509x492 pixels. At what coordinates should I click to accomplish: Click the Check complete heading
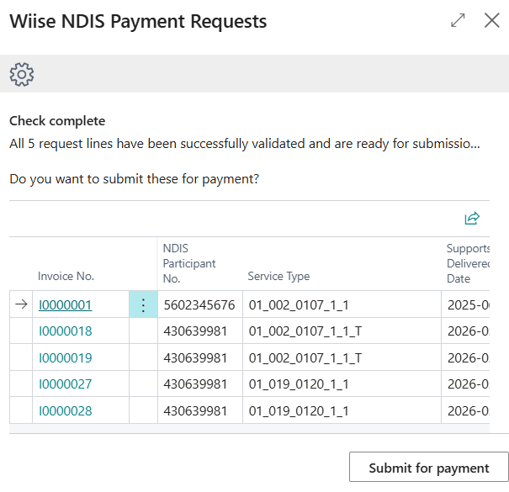pyautogui.click(x=57, y=121)
